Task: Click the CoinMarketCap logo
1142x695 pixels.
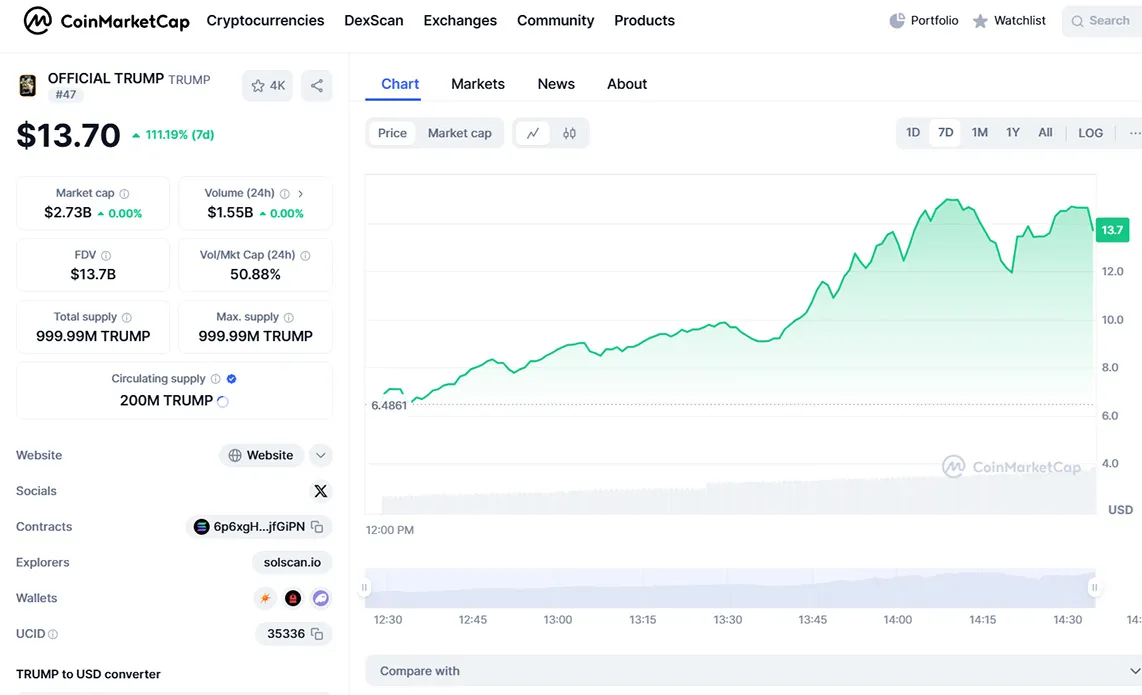Action: (106, 20)
